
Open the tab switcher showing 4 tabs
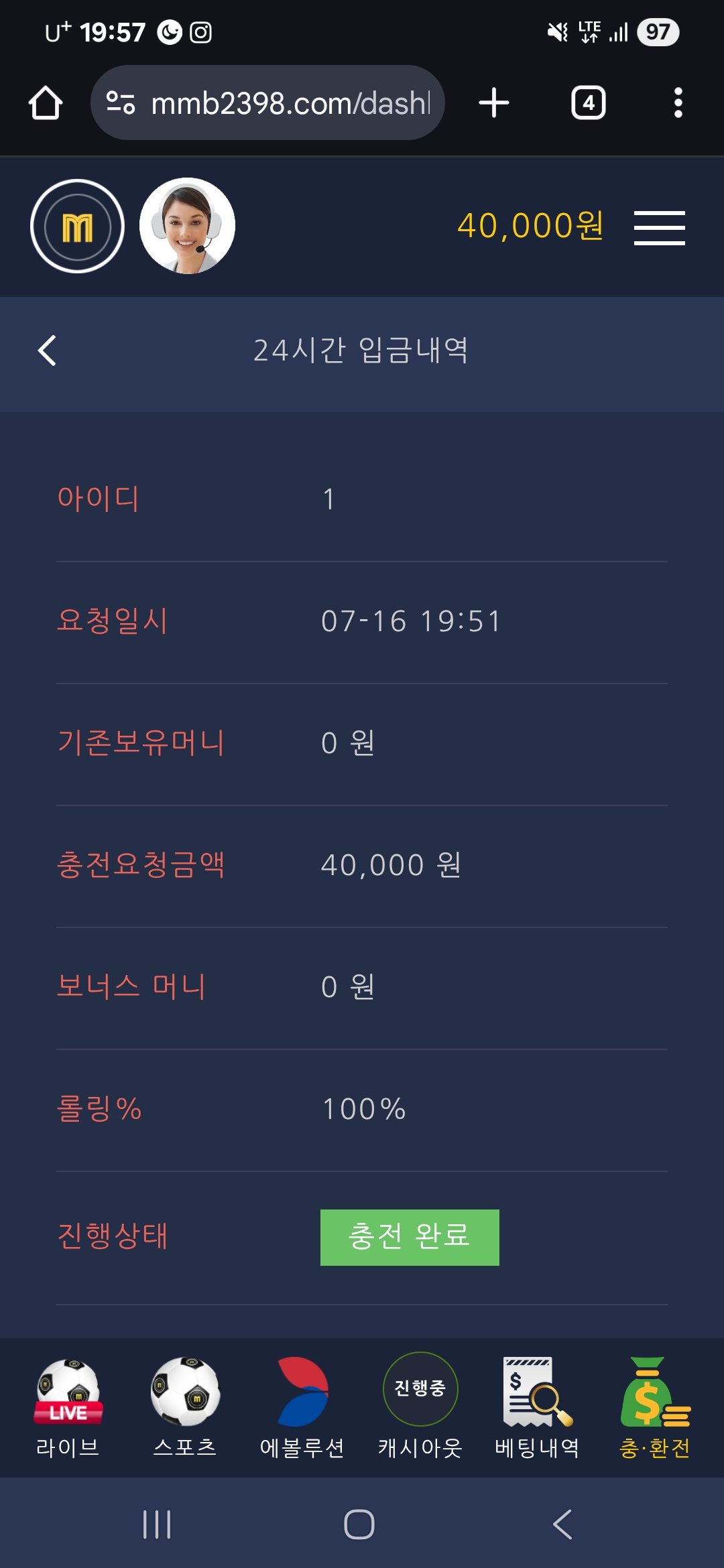(x=588, y=103)
